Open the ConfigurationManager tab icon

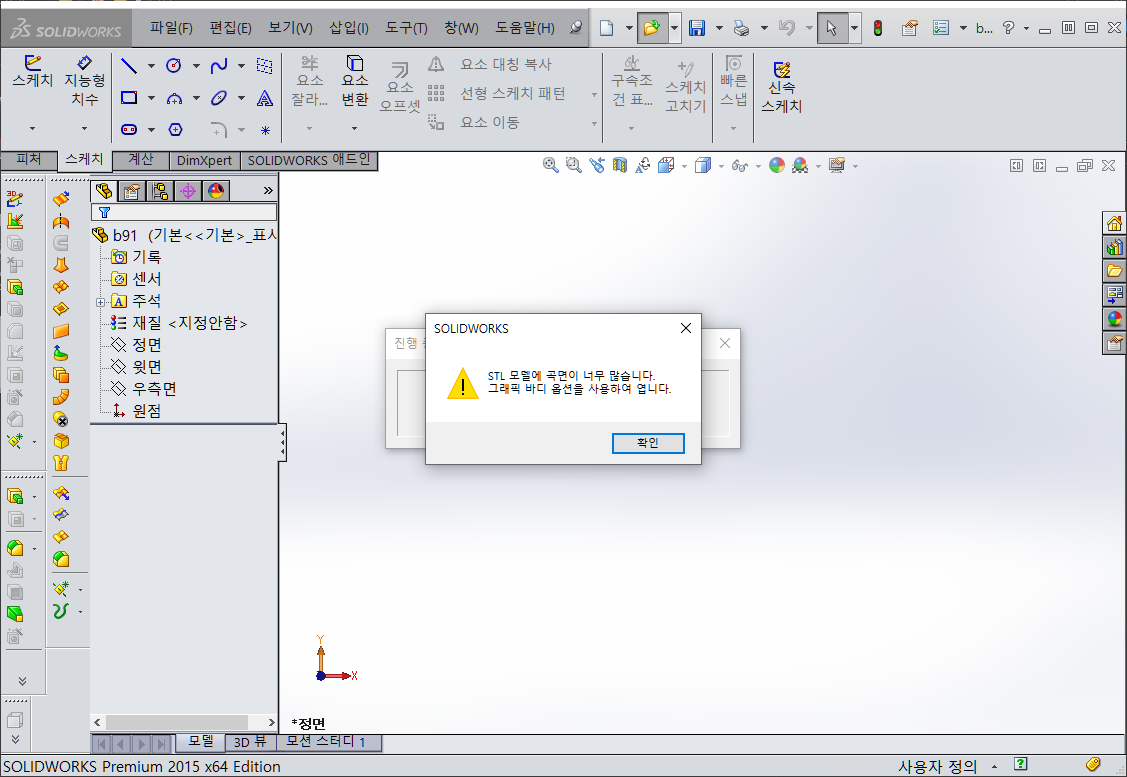(160, 191)
